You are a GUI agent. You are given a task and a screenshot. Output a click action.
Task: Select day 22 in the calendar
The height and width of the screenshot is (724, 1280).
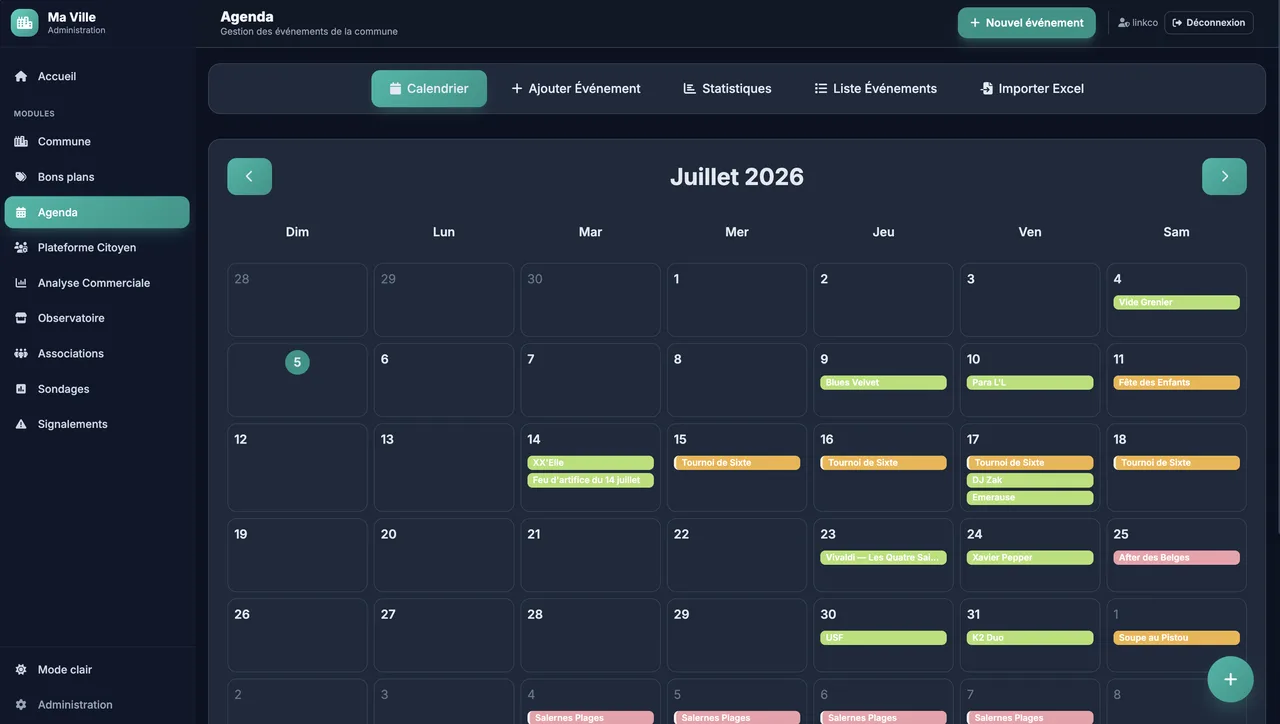(x=737, y=555)
